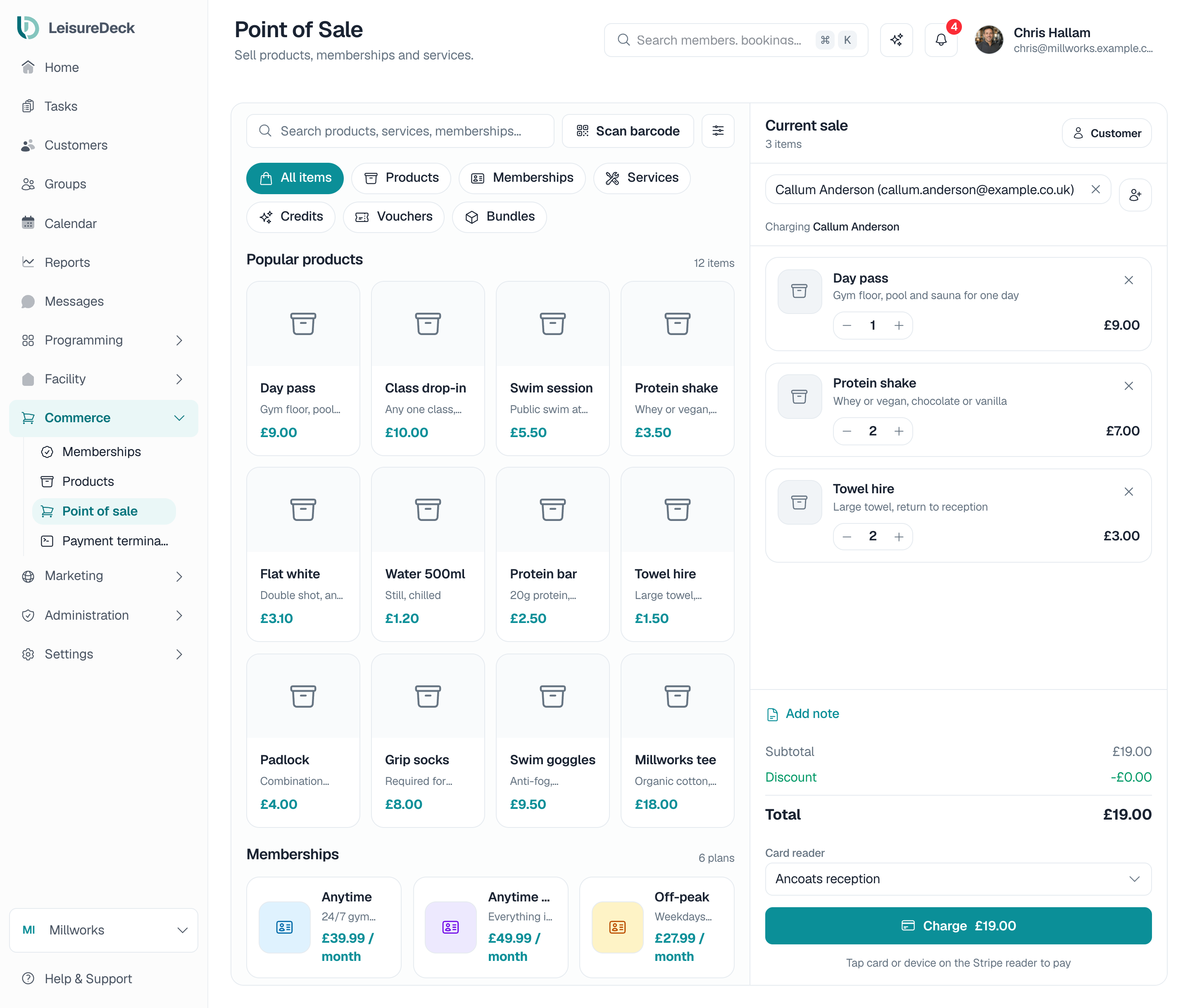
Task: Increase Day pass quantity
Action: pyautogui.click(x=899, y=325)
